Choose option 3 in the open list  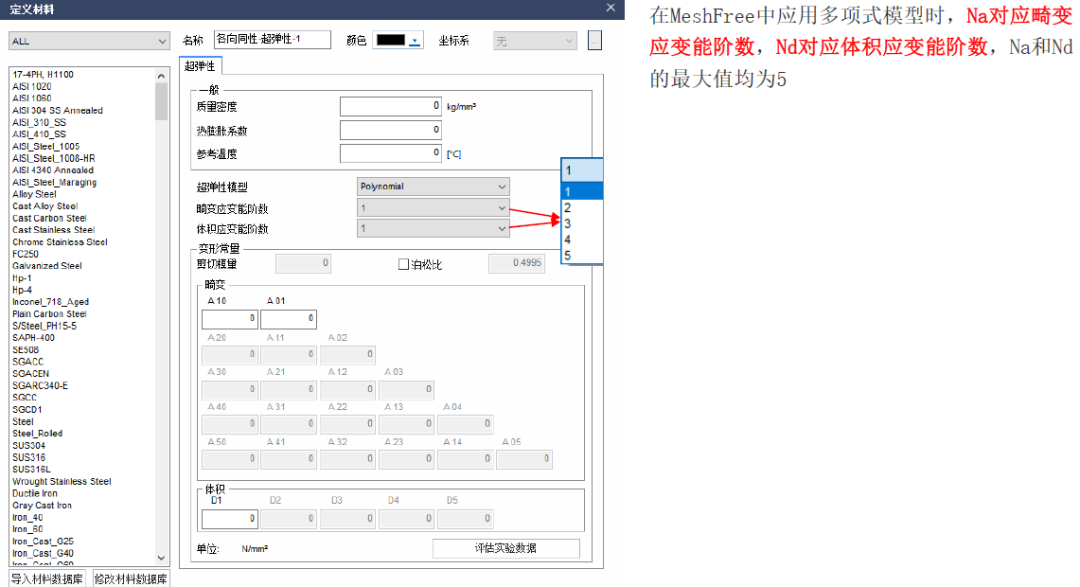click(x=568, y=224)
